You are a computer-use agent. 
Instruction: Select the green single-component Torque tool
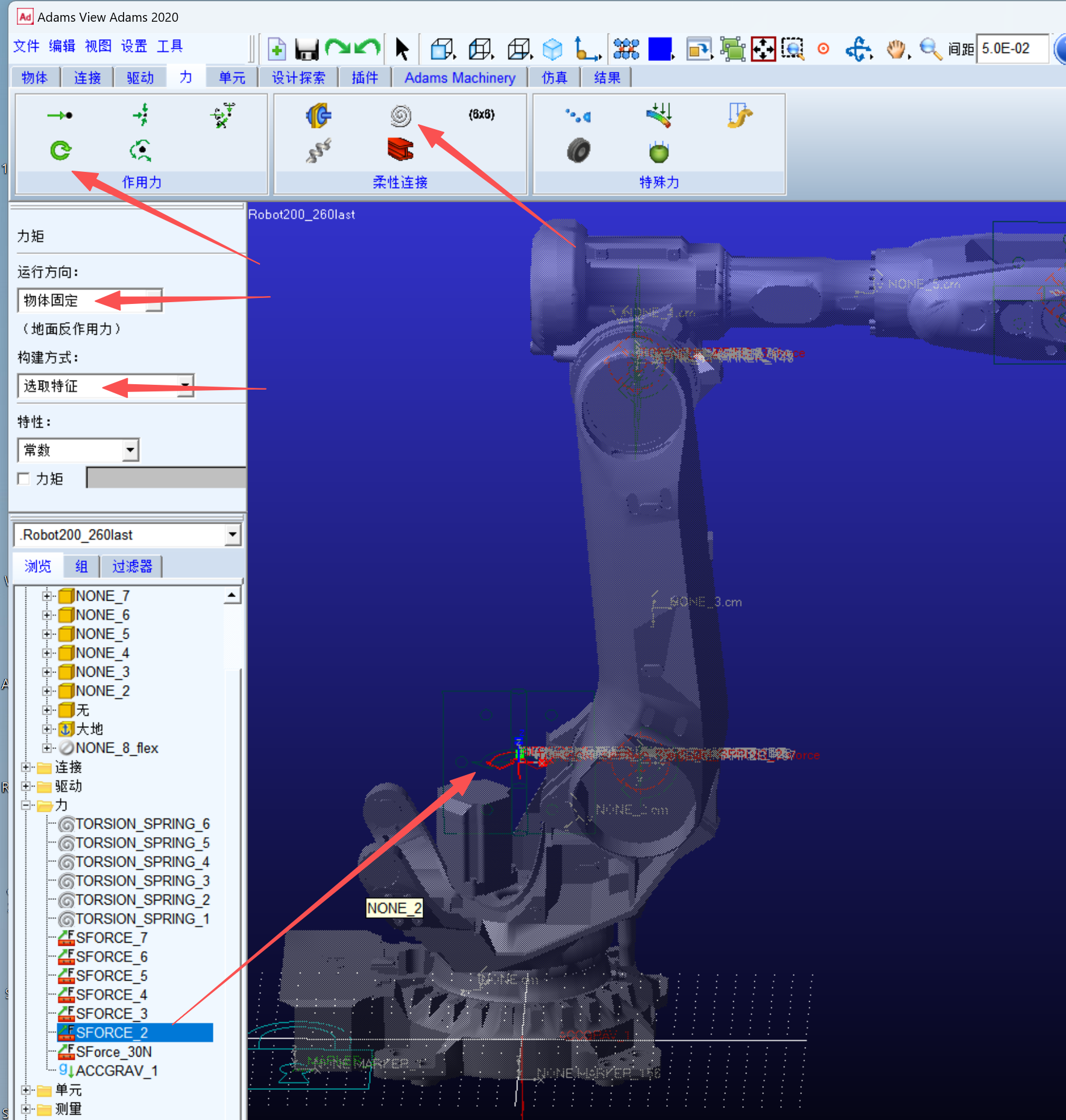pos(60,150)
